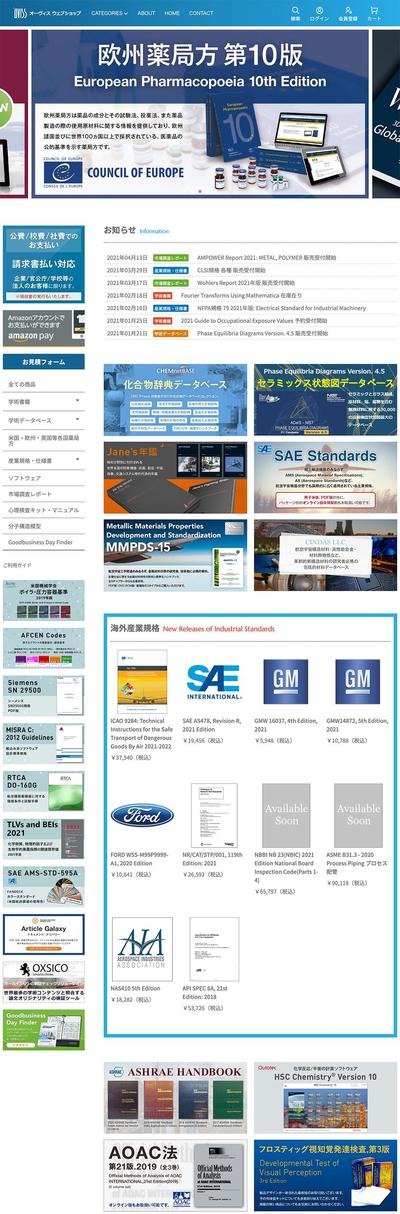Click the NR/CAT/STF/001 document thumbnail
The image size is (400, 1214).
click(214, 815)
